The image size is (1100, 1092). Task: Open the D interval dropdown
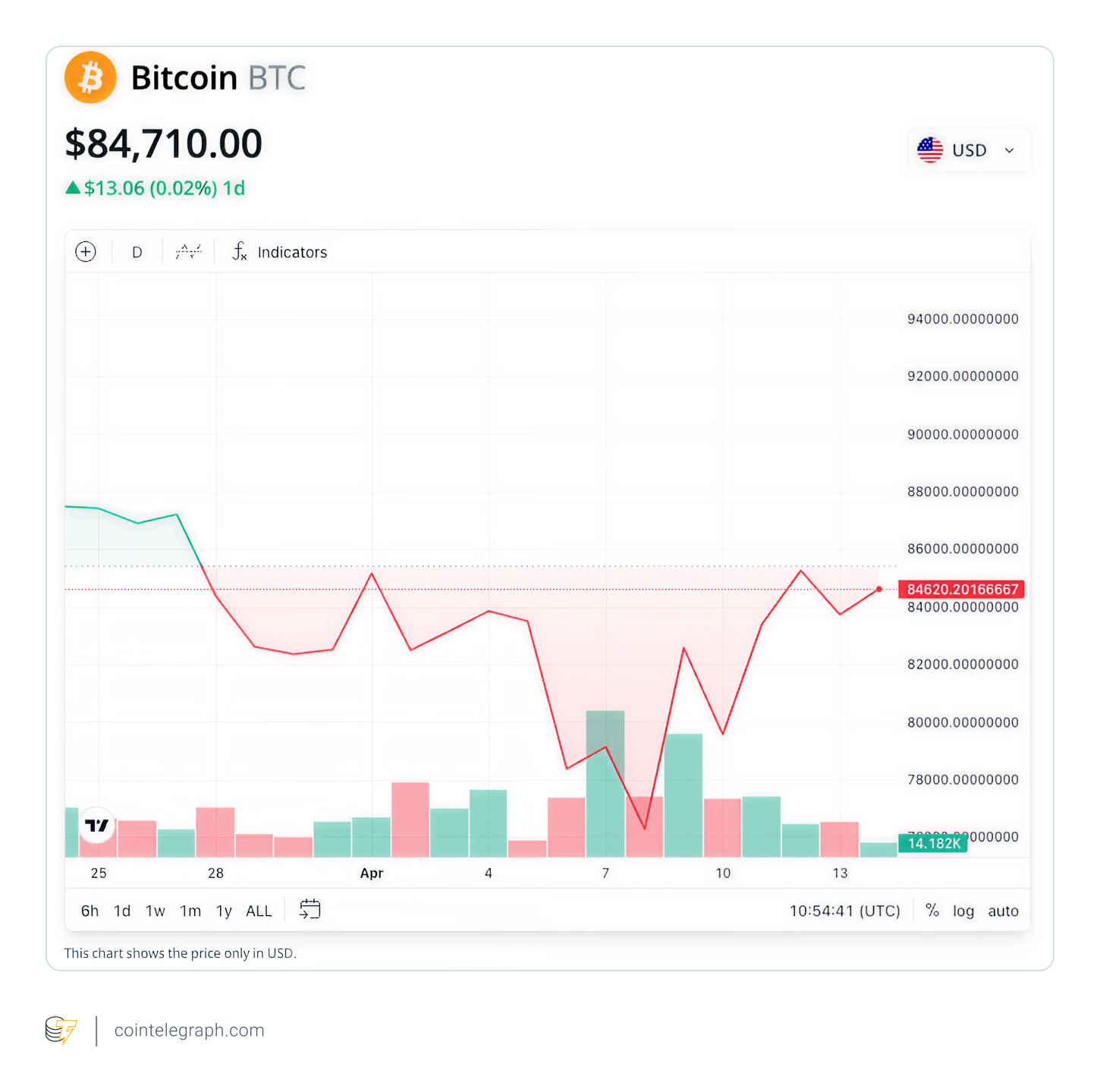tap(137, 252)
